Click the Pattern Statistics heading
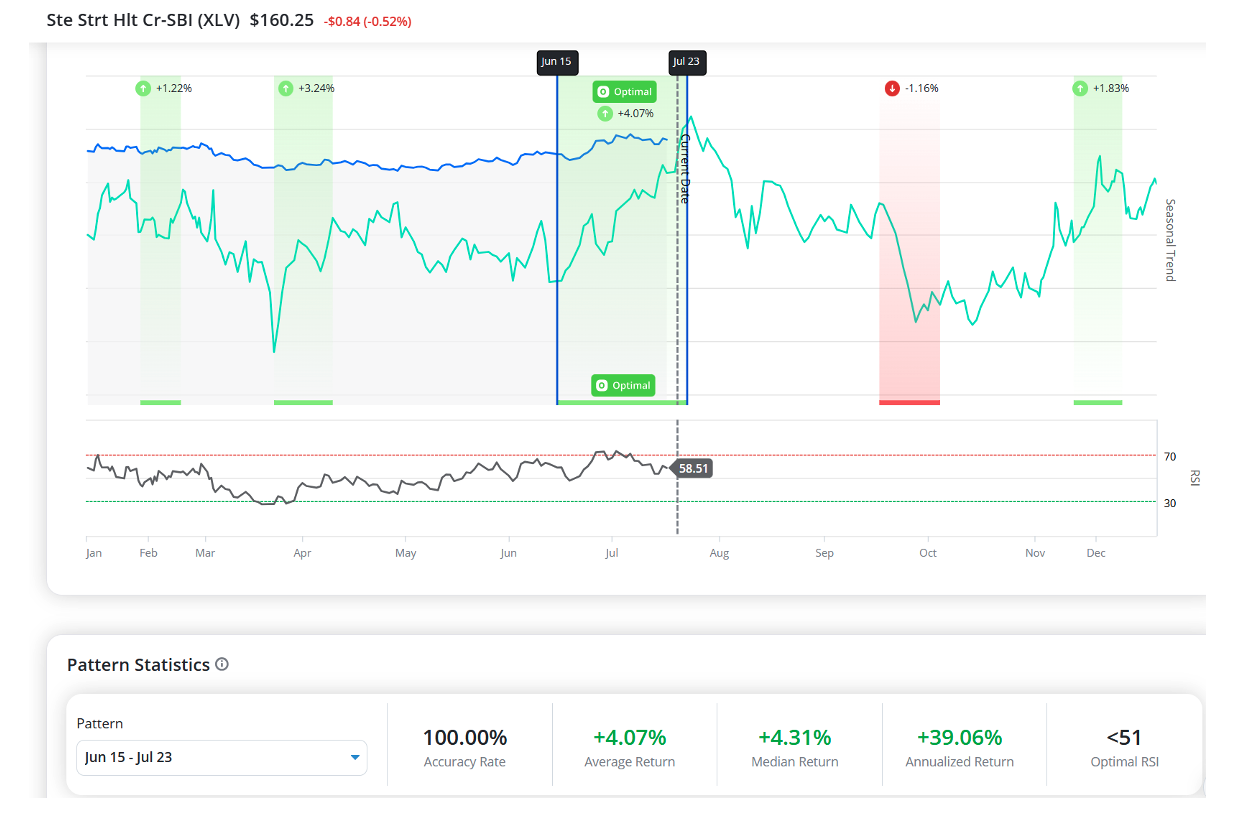The width and height of the screenshot is (1257, 828). point(138,665)
